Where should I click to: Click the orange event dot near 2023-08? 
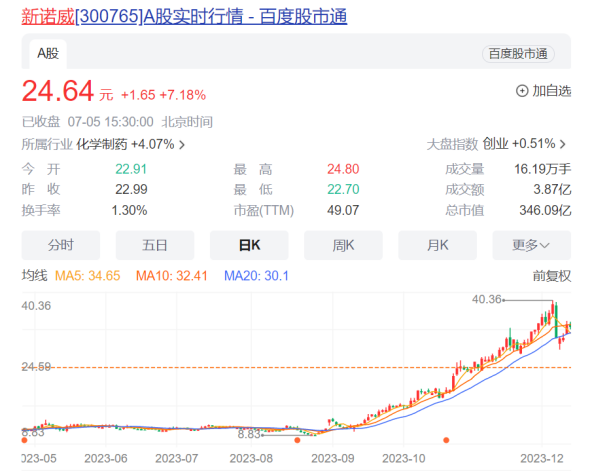point(297,440)
